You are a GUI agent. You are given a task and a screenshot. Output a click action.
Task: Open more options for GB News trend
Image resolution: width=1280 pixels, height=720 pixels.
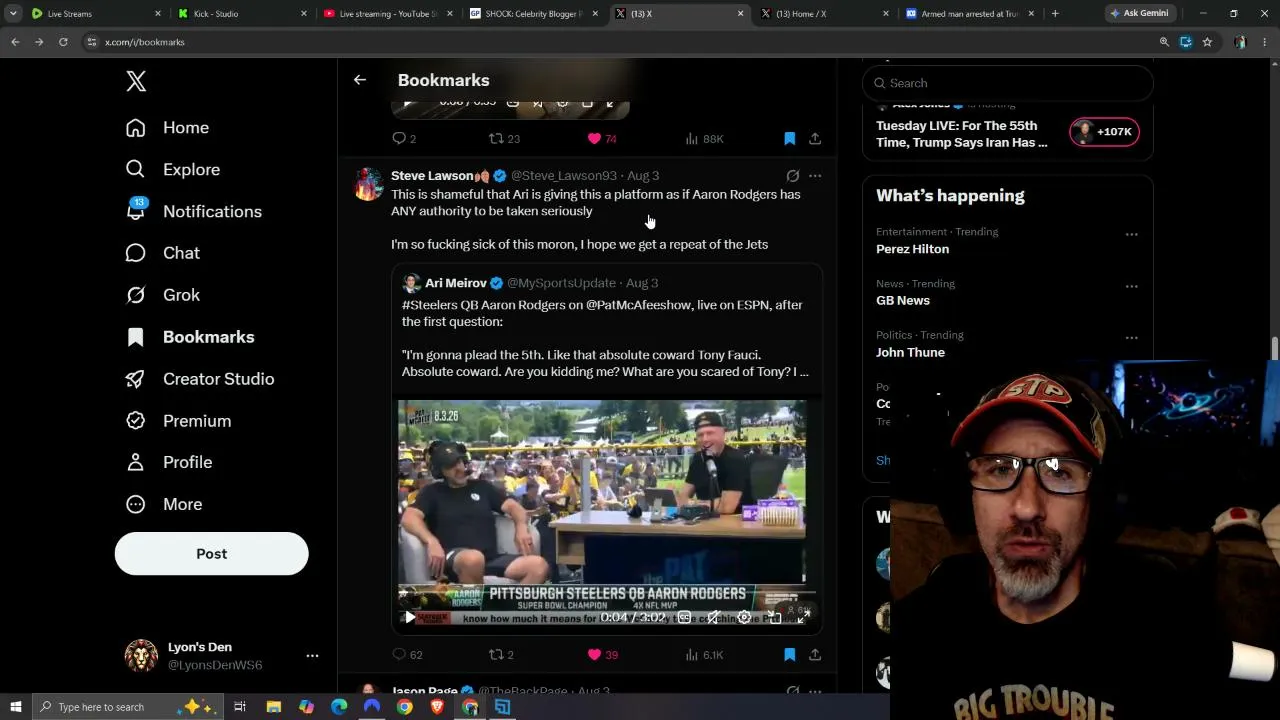pos(1131,286)
